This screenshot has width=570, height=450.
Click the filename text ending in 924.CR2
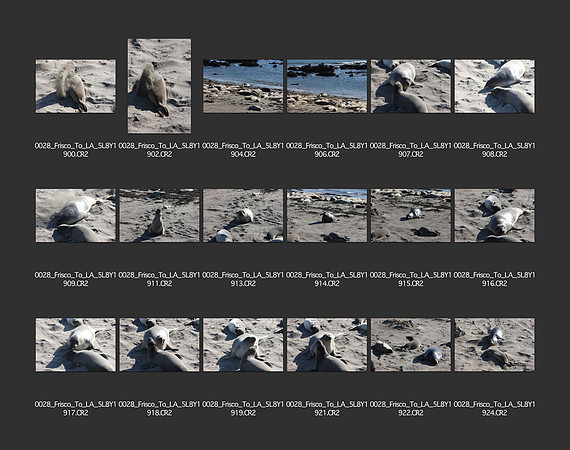point(494,409)
